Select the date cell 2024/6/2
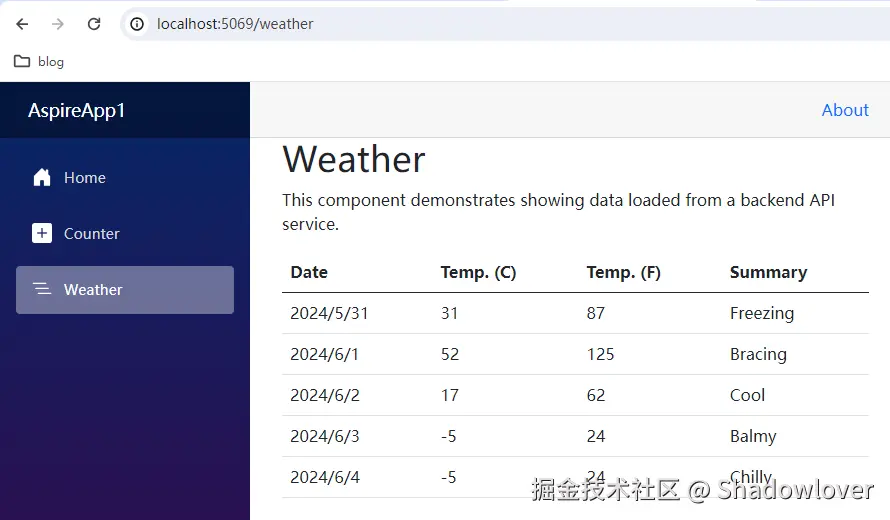The height and width of the screenshot is (520, 890). point(325,395)
